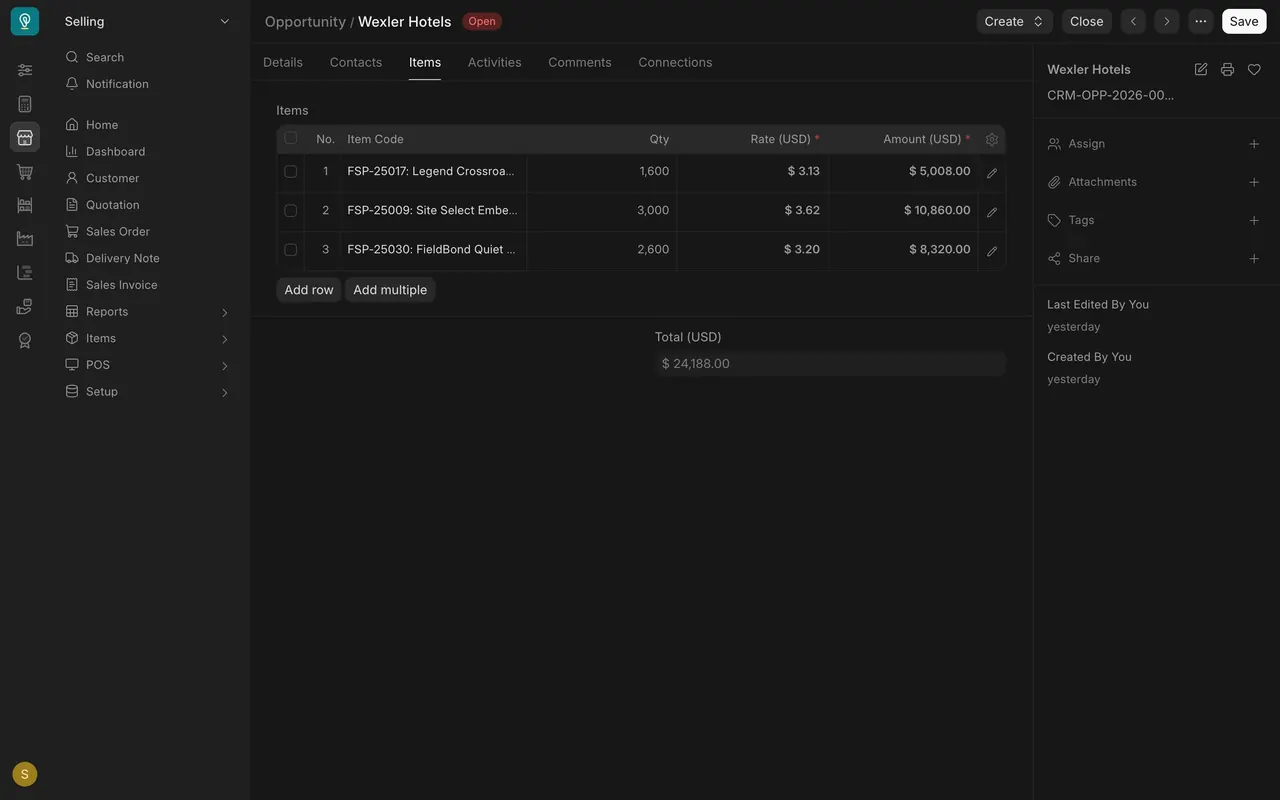Switch to the Connections tab

pyautogui.click(x=675, y=62)
